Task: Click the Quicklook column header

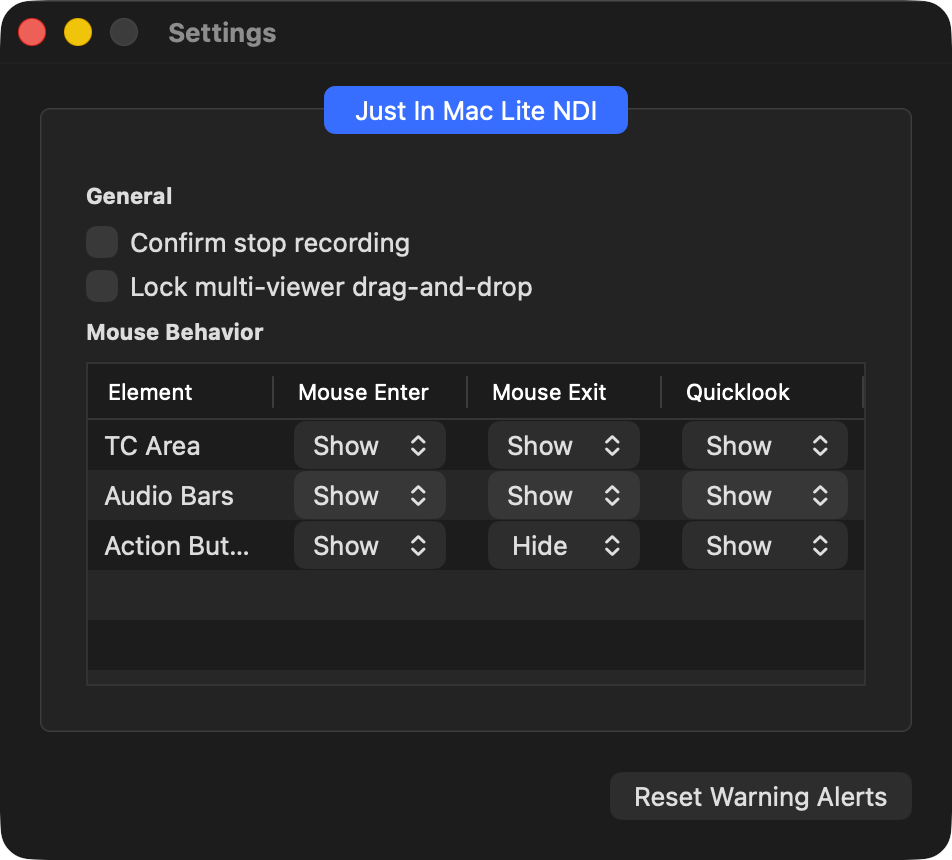Action: 761,392
